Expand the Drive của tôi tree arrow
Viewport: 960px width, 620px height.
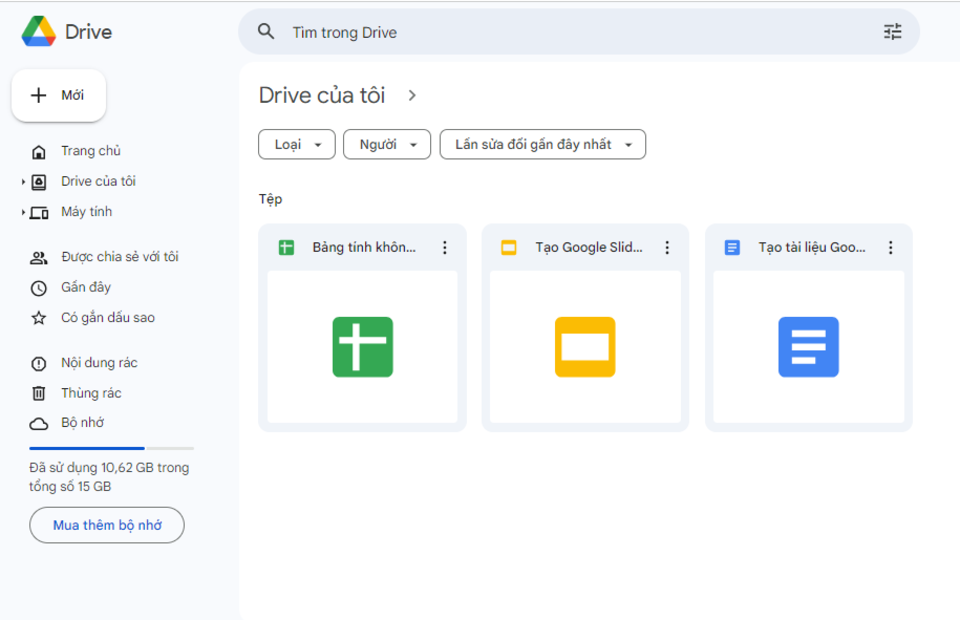(23, 182)
